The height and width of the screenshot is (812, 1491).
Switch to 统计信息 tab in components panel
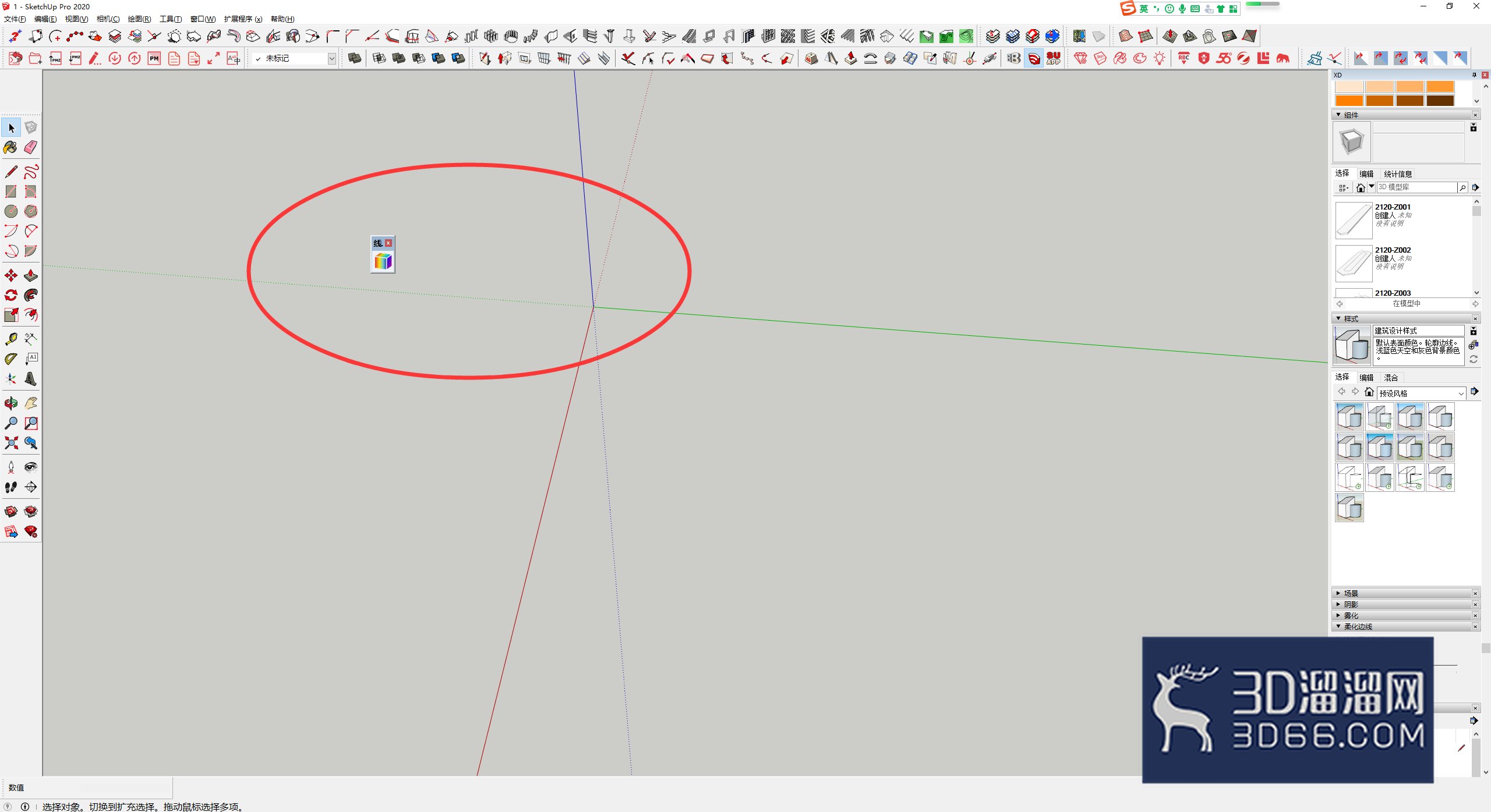(1398, 173)
